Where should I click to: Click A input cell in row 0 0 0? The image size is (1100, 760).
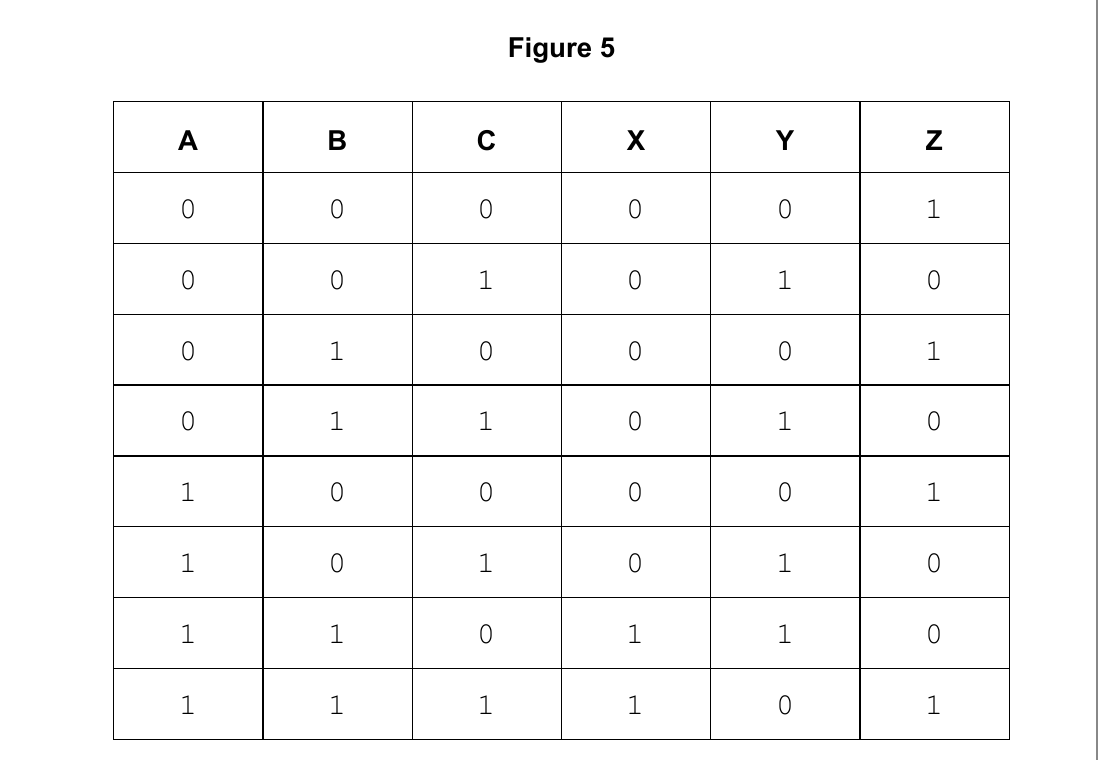pyautogui.click(x=188, y=208)
